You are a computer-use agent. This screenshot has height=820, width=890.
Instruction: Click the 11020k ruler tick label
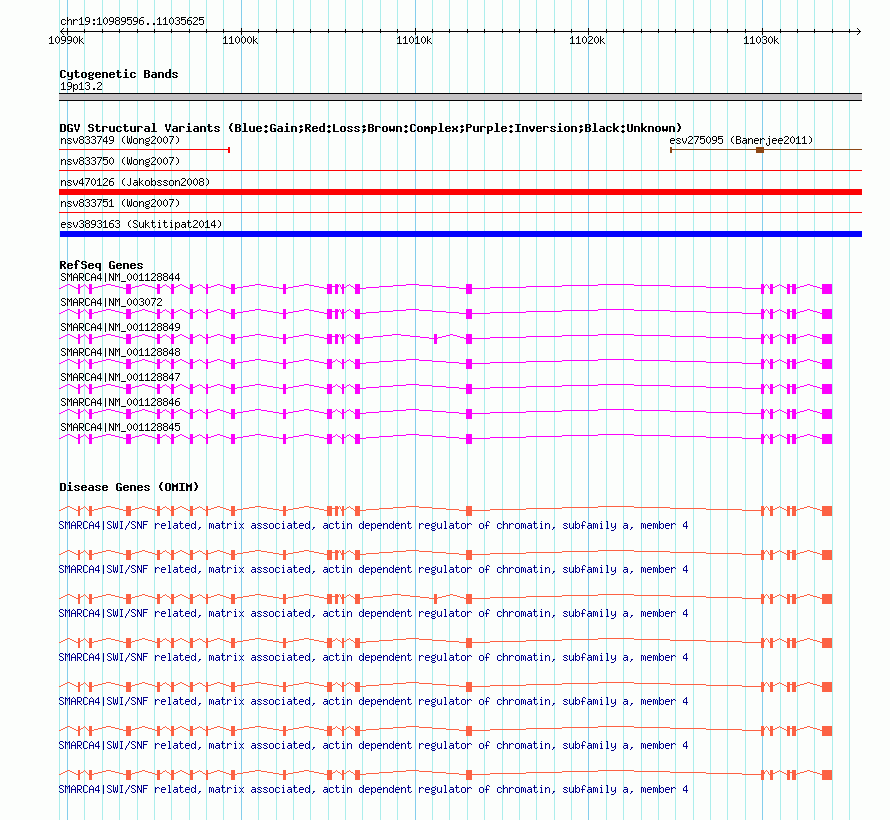pos(587,40)
